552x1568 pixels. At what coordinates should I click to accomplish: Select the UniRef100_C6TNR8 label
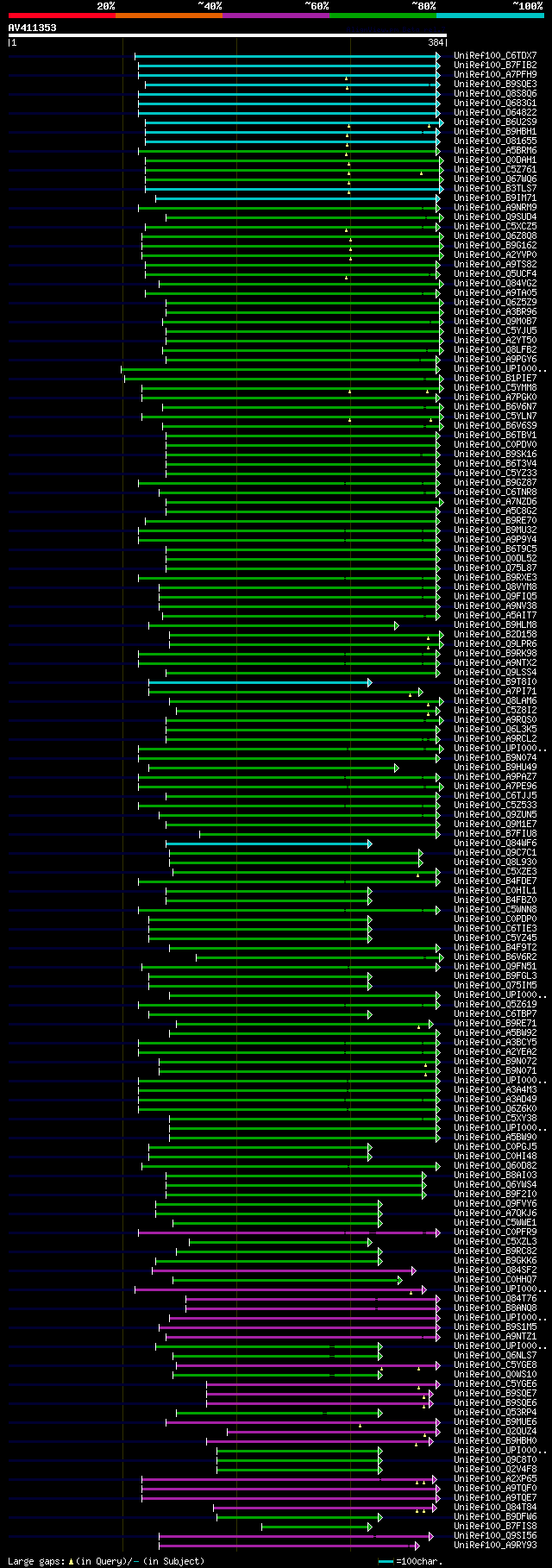495,492
